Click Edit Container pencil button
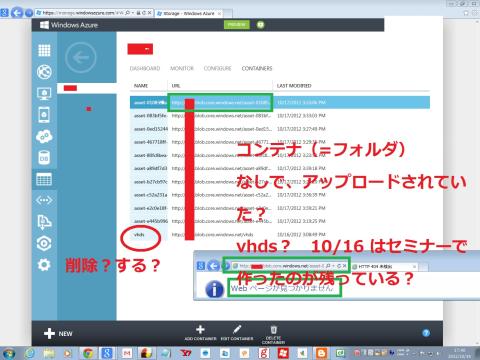The height and width of the screenshot is (360, 480). 237,333
